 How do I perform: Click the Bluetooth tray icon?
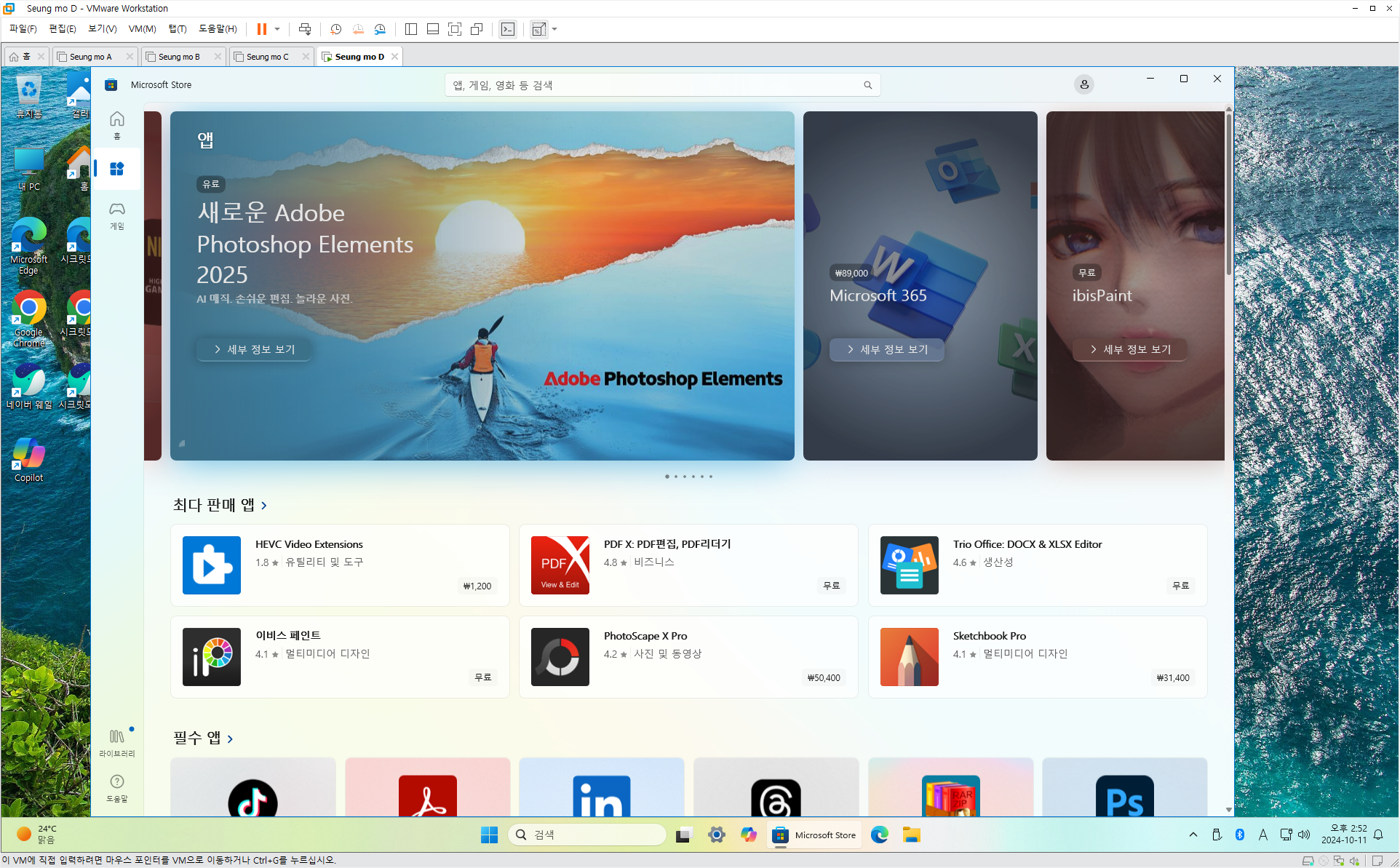[x=1240, y=835]
